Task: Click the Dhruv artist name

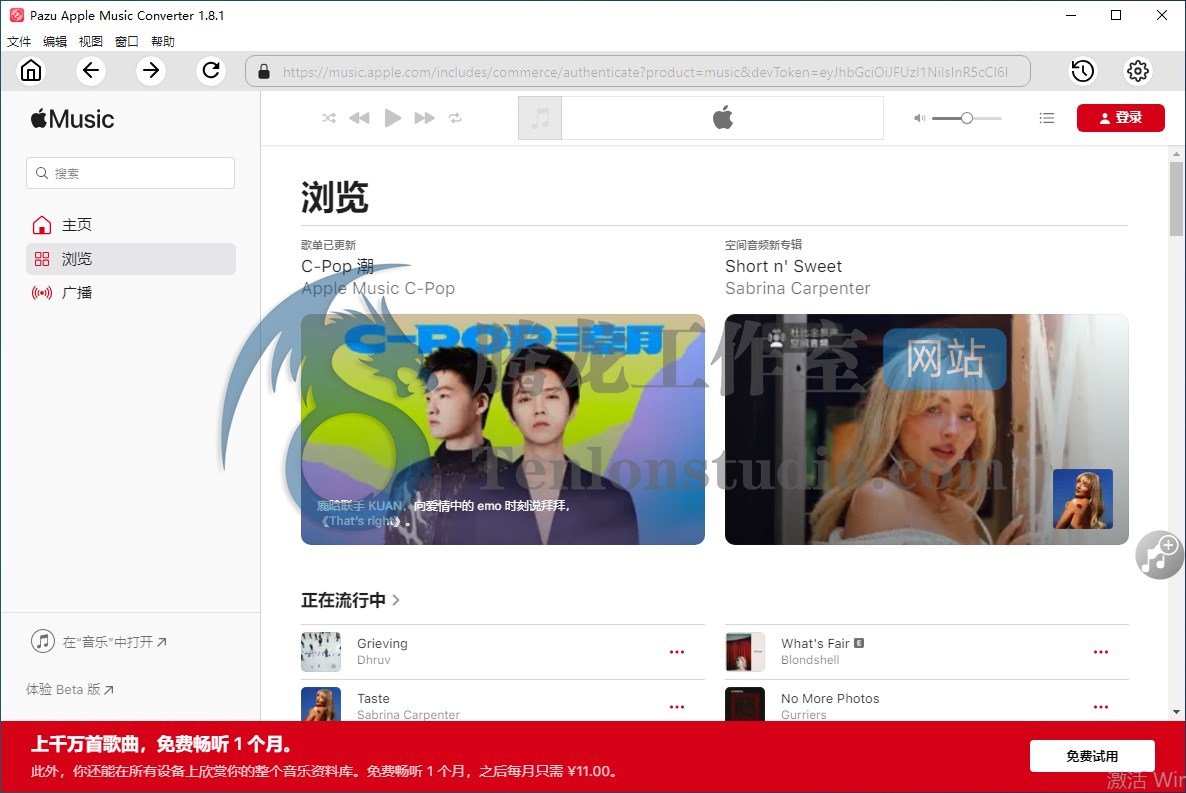Action: click(374, 660)
